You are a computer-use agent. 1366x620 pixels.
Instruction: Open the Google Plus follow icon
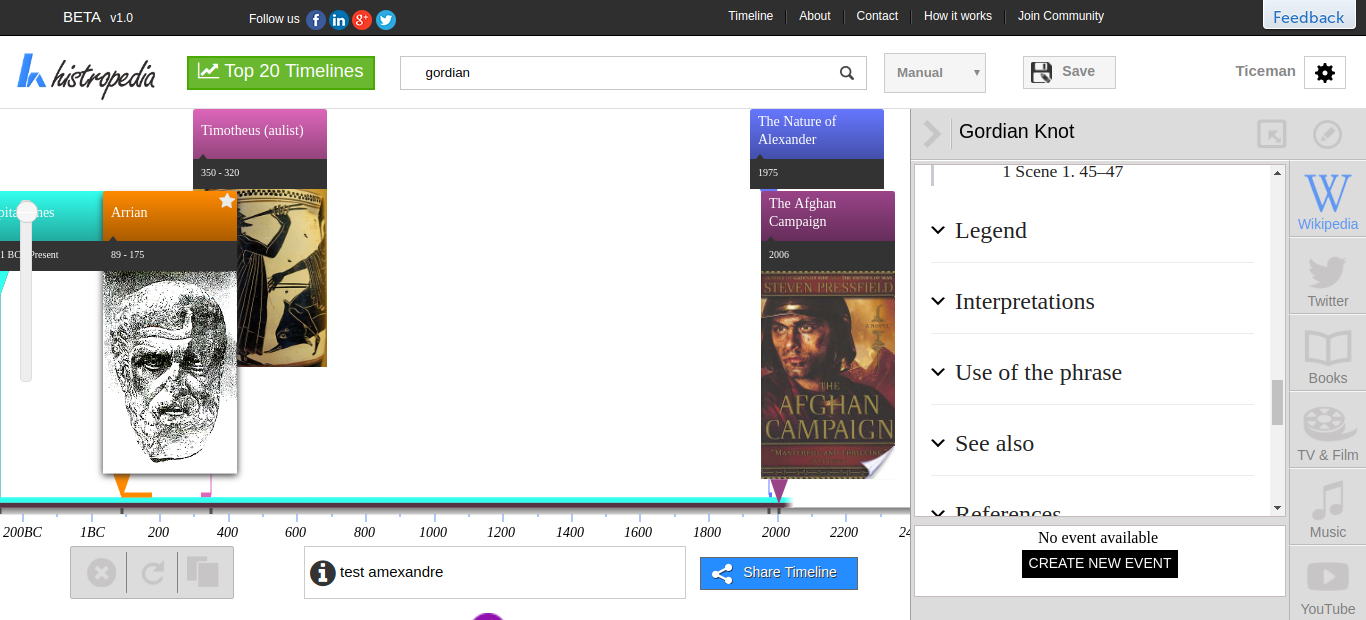tap(362, 19)
